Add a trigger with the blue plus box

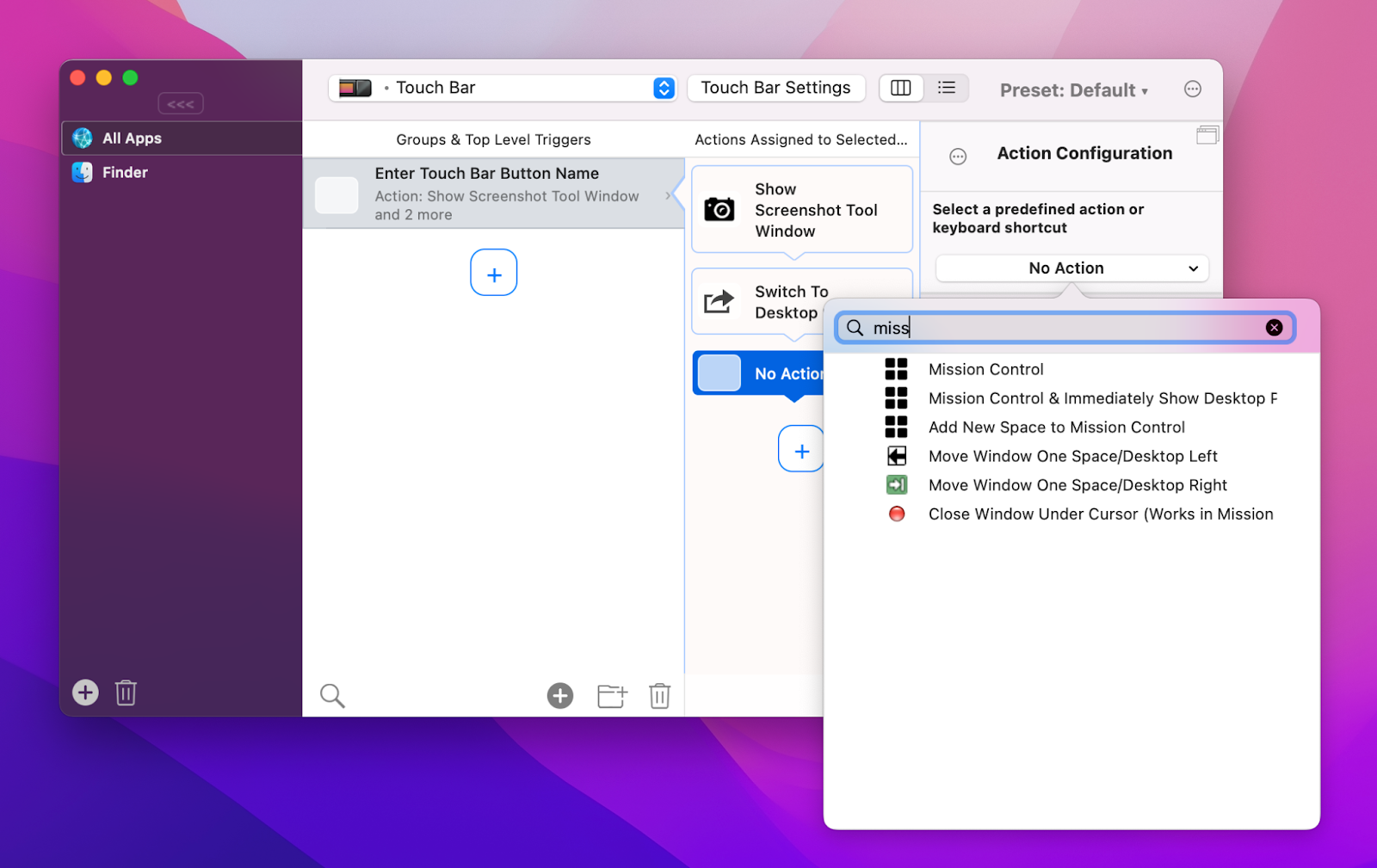tap(494, 273)
